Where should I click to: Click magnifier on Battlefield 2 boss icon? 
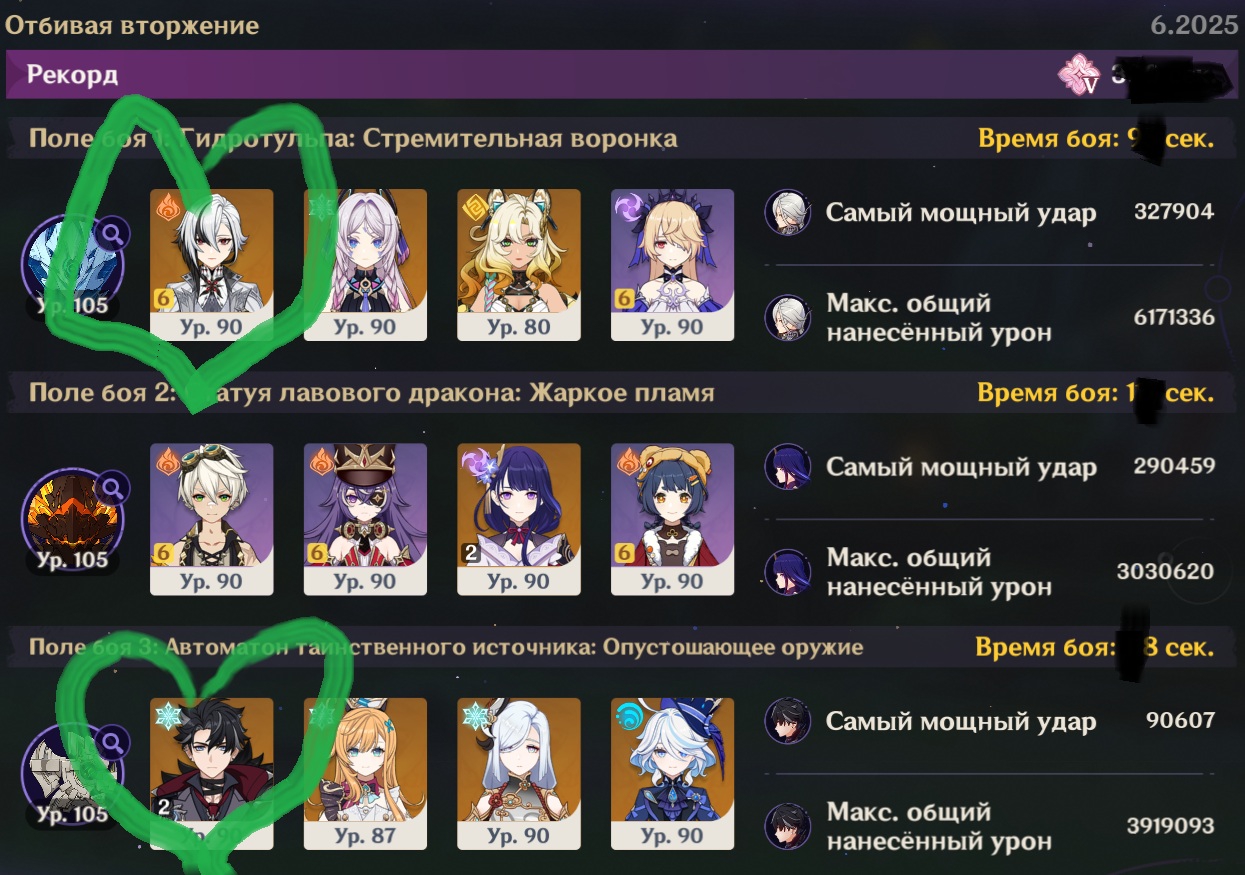pos(114,489)
